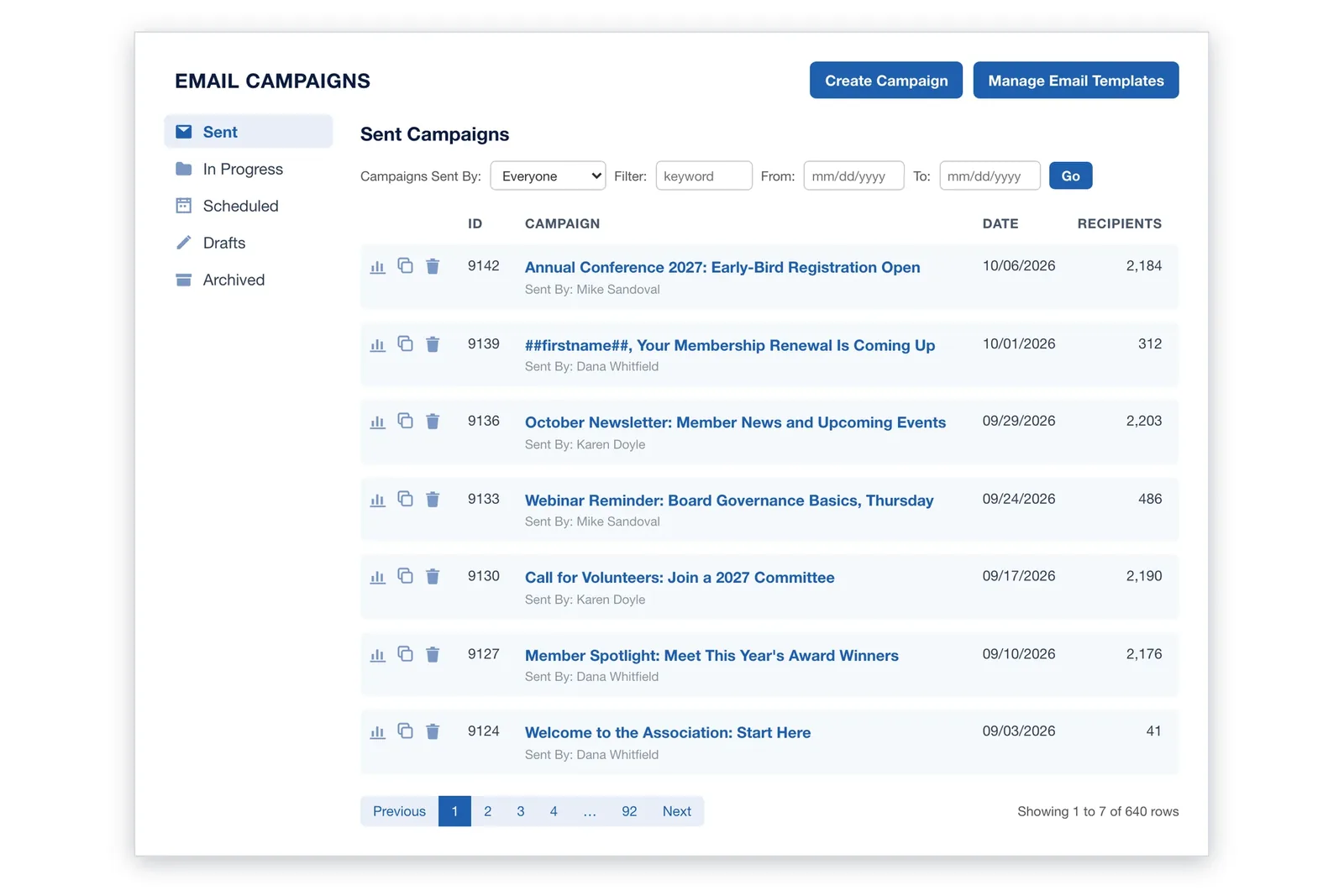Show statistics for October Newsletter campaign

(378, 422)
